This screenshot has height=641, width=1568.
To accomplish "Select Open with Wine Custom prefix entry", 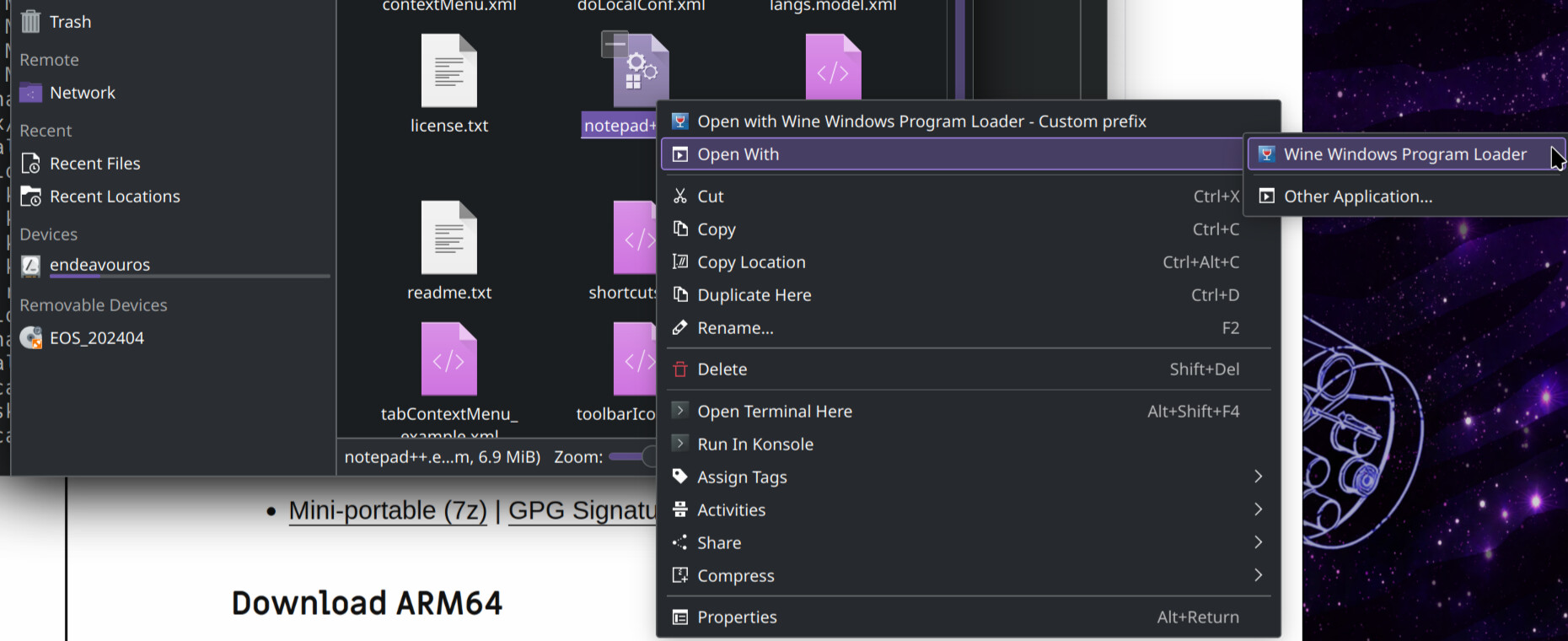I will click(968, 121).
